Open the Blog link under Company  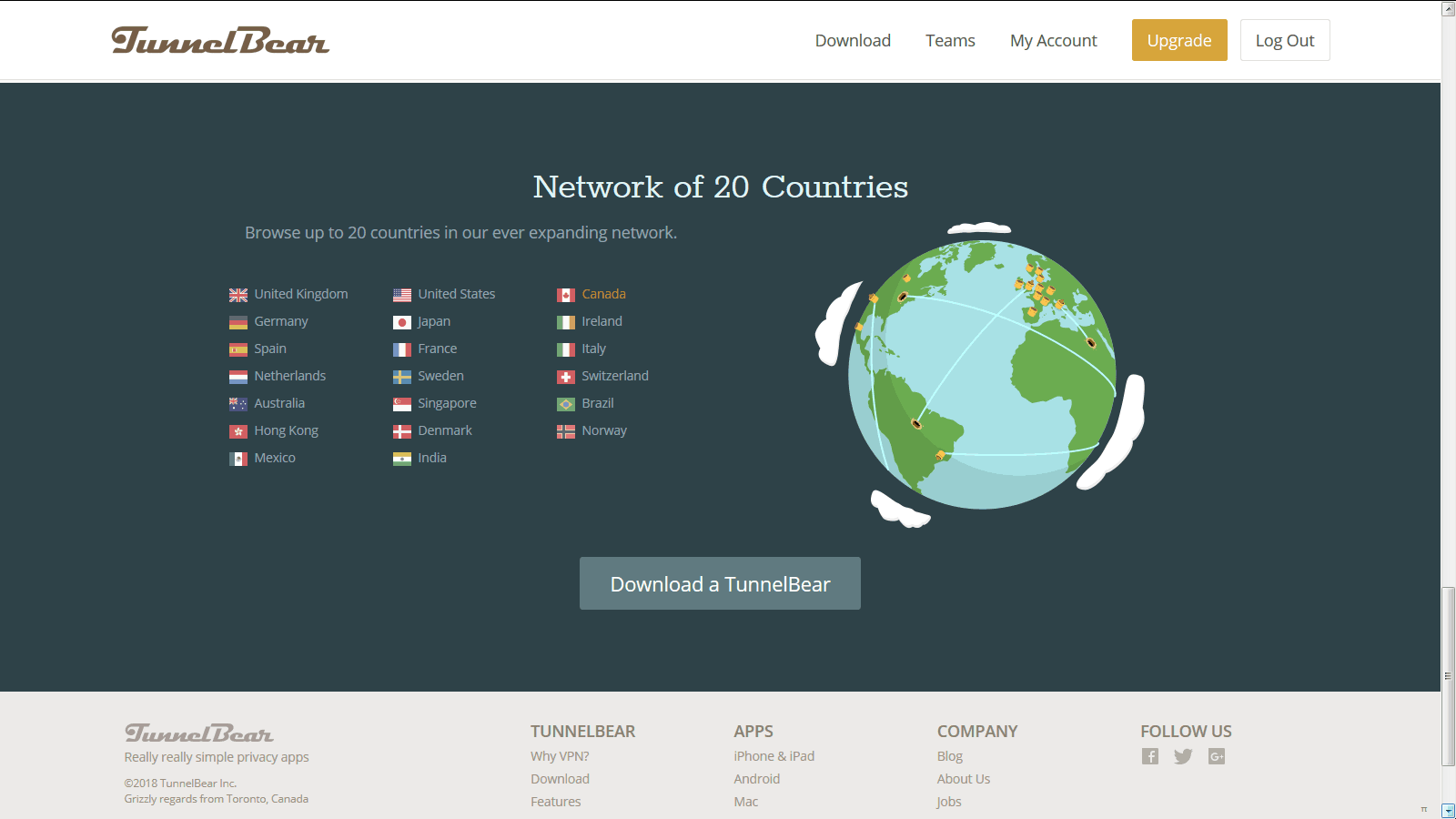[950, 756]
